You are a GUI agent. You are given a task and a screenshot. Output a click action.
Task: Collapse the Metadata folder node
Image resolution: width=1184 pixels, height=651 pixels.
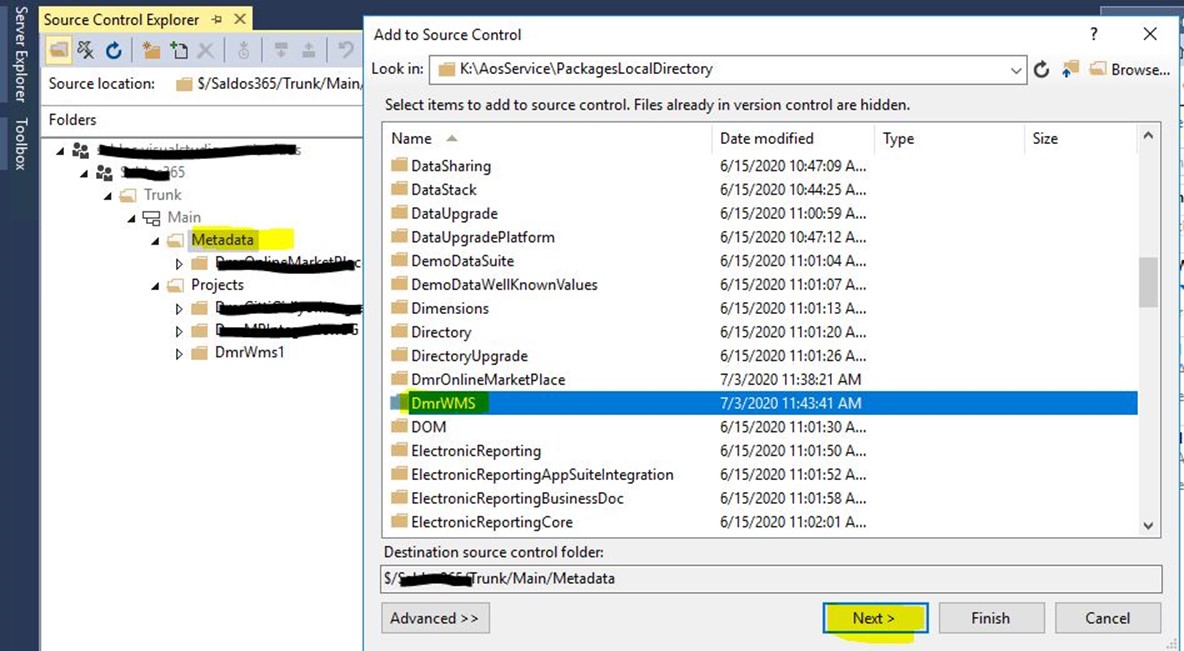155,241
